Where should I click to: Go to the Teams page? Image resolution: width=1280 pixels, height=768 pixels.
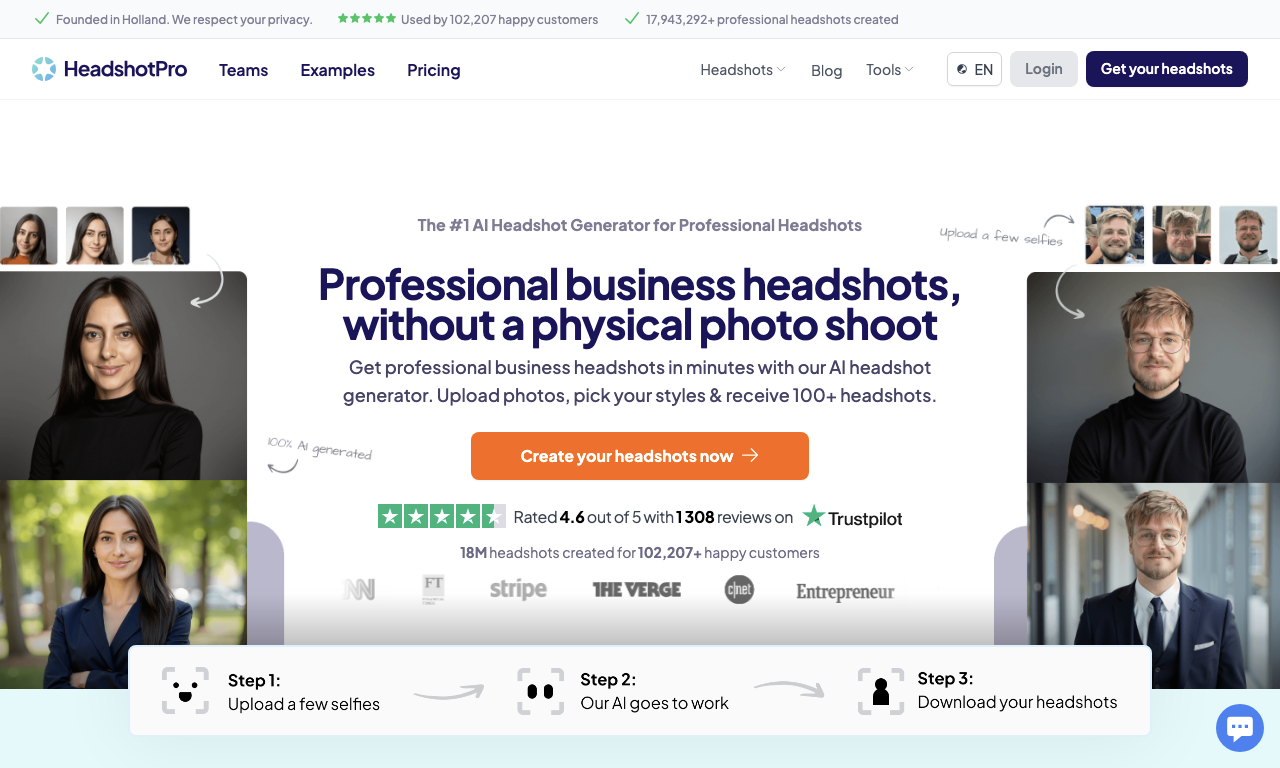point(244,70)
